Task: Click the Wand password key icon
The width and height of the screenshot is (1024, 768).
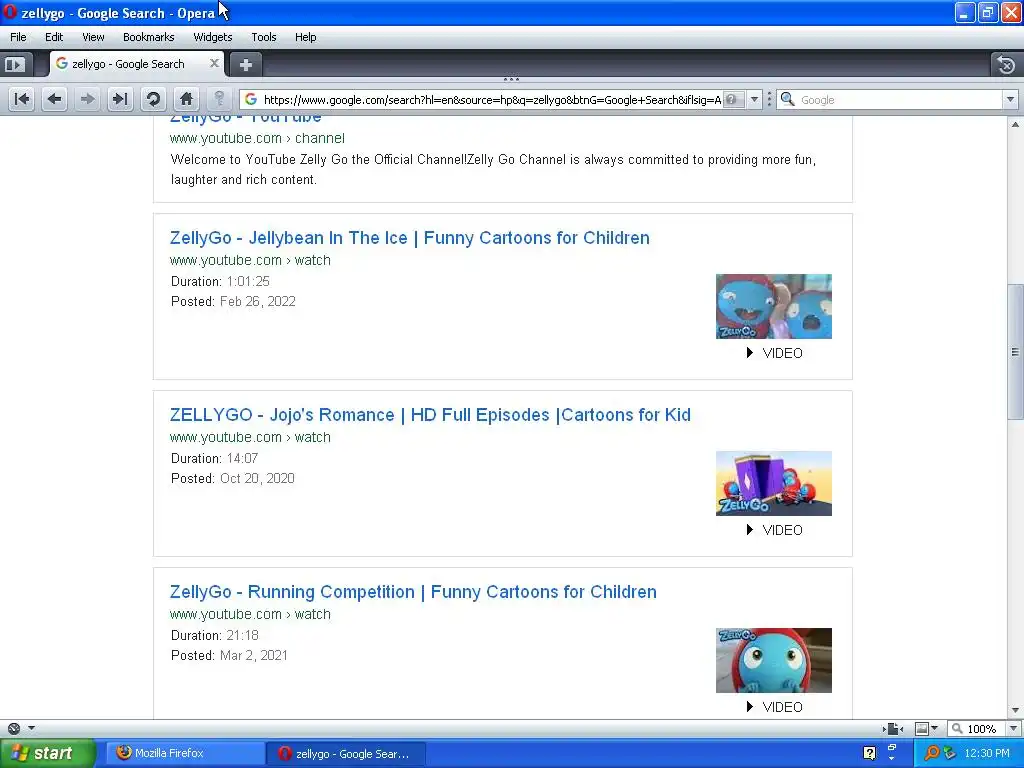Action: click(x=219, y=99)
